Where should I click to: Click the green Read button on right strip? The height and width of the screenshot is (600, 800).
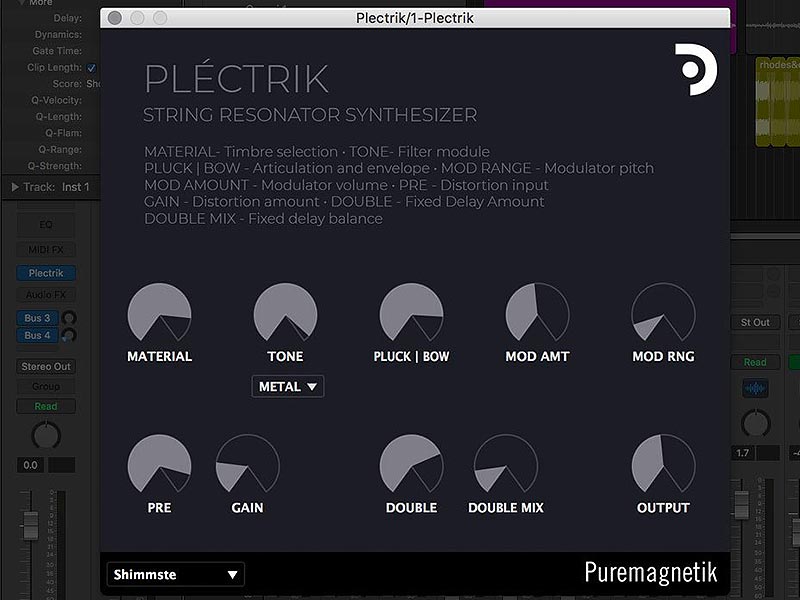(755, 362)
